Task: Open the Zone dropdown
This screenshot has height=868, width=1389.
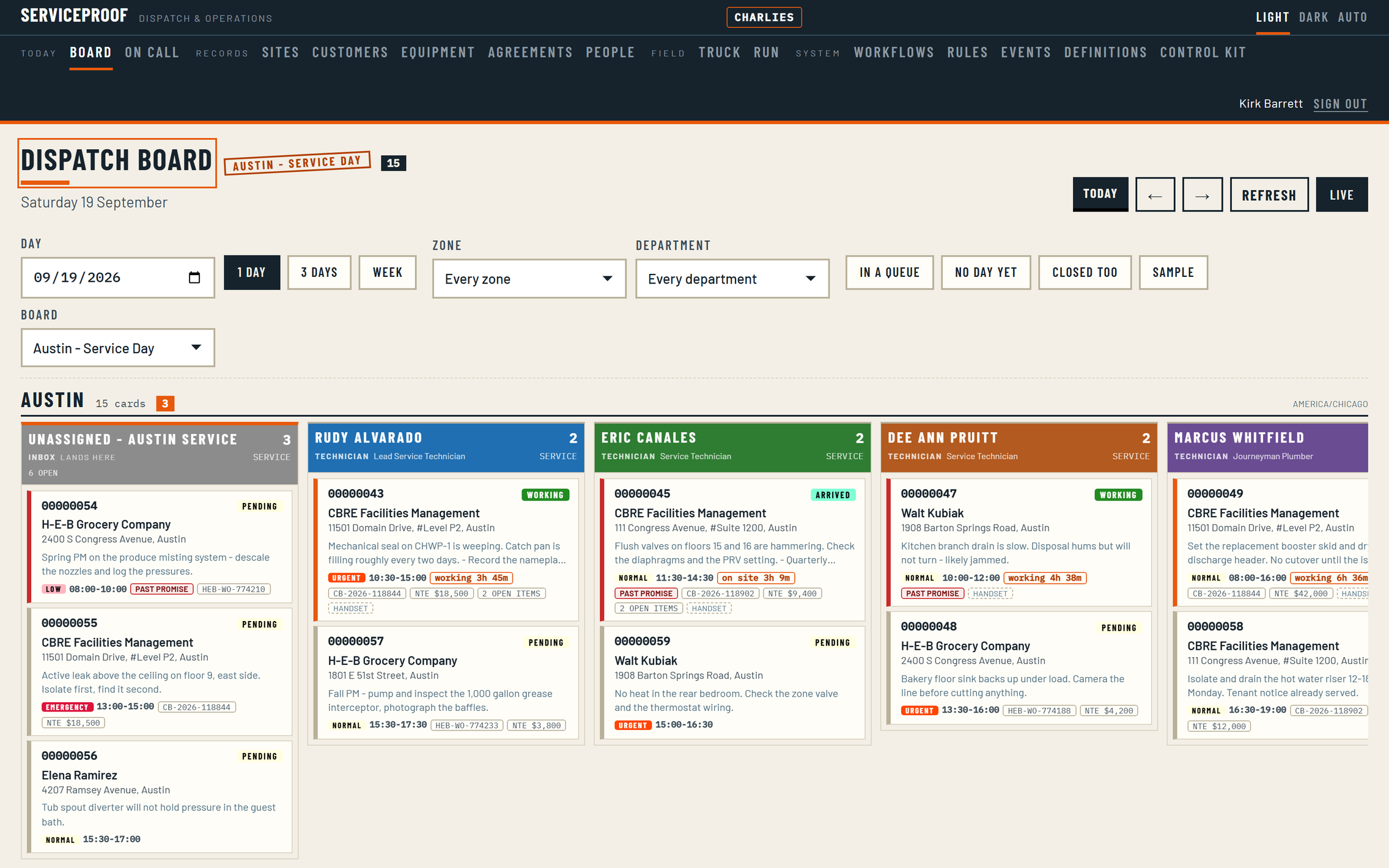Action: point(529,279)
